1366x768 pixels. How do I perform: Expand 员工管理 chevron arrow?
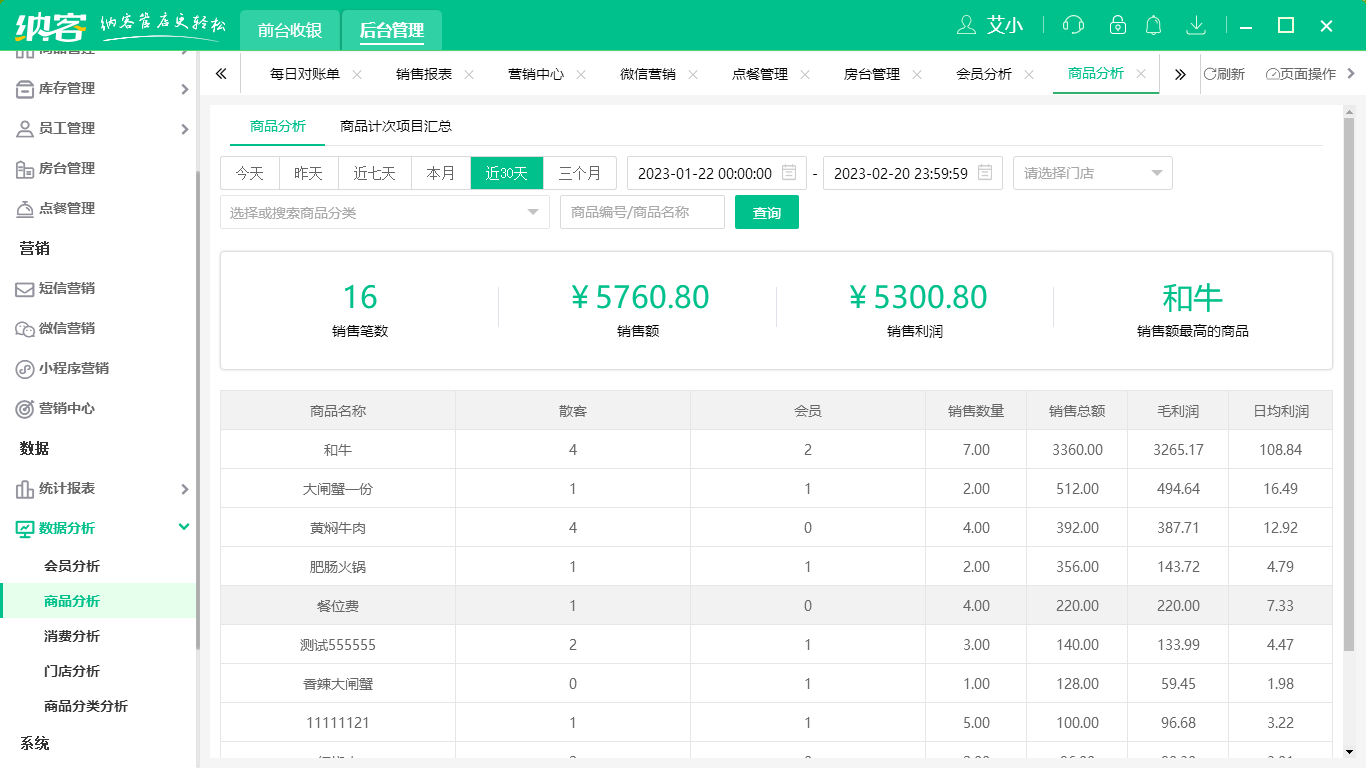pos(184,129)
